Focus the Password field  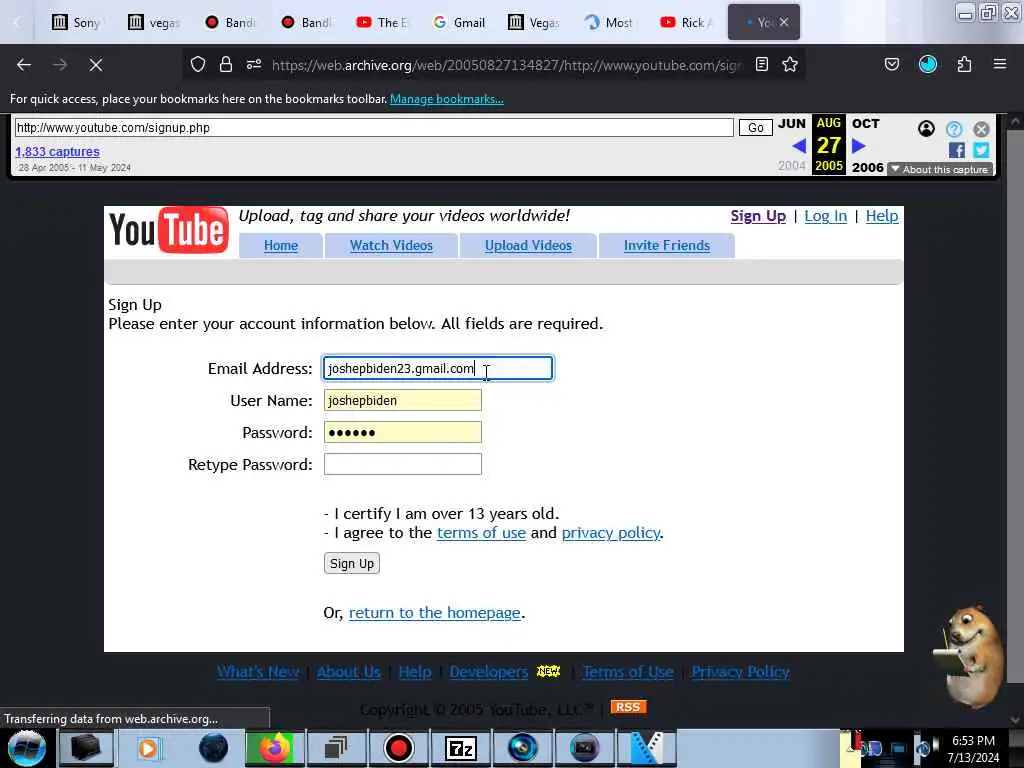coord(403,432)
